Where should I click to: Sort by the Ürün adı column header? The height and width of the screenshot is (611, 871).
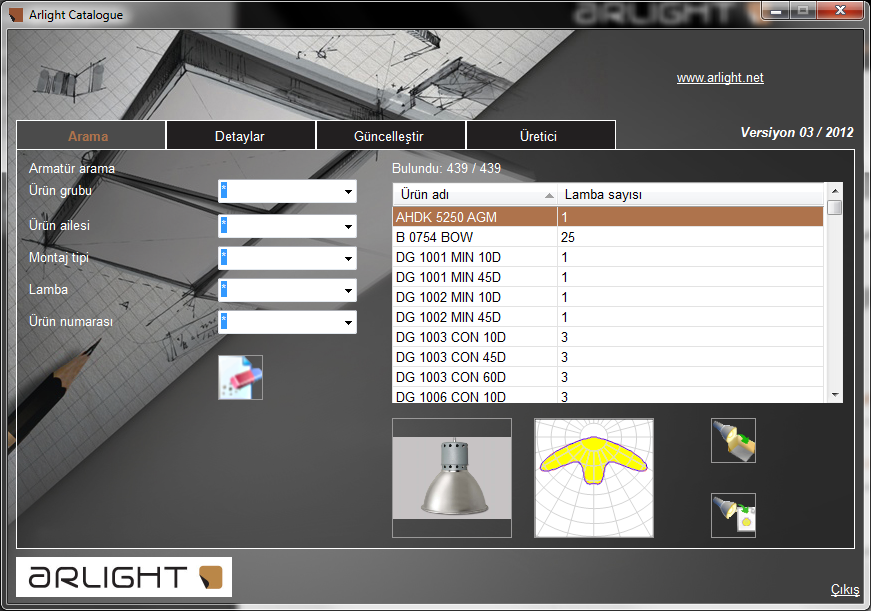point(475,194)
